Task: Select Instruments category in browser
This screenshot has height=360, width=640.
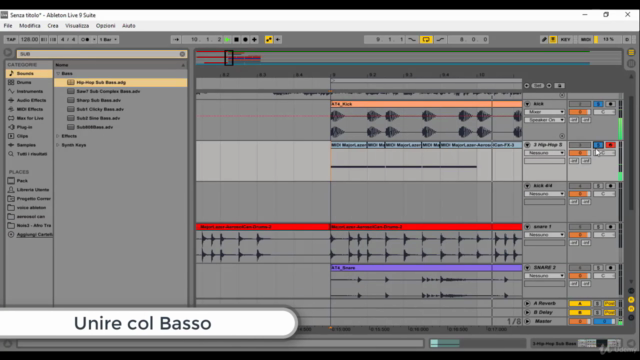Action: pos(29,91)
